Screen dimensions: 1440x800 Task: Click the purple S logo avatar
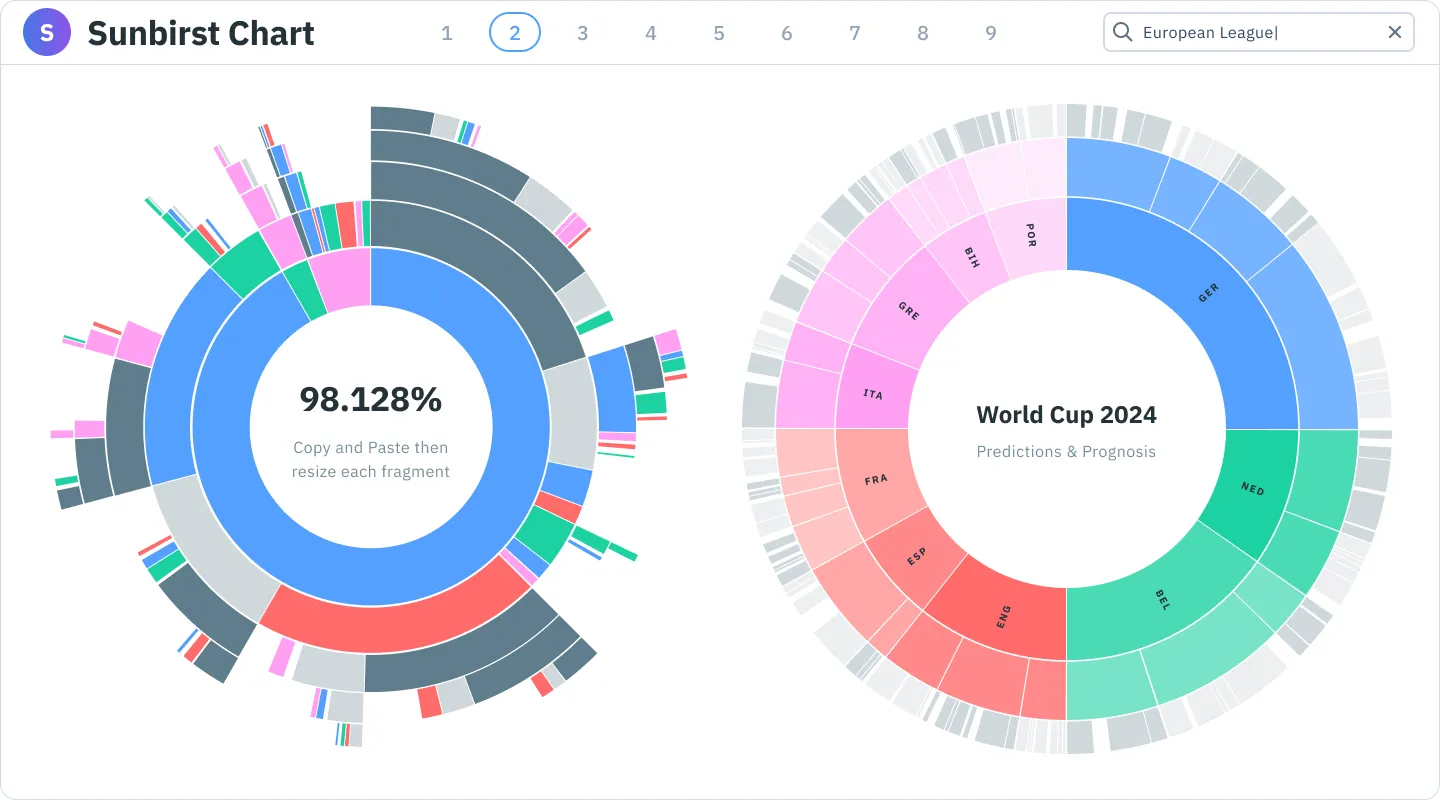[47, 33]
